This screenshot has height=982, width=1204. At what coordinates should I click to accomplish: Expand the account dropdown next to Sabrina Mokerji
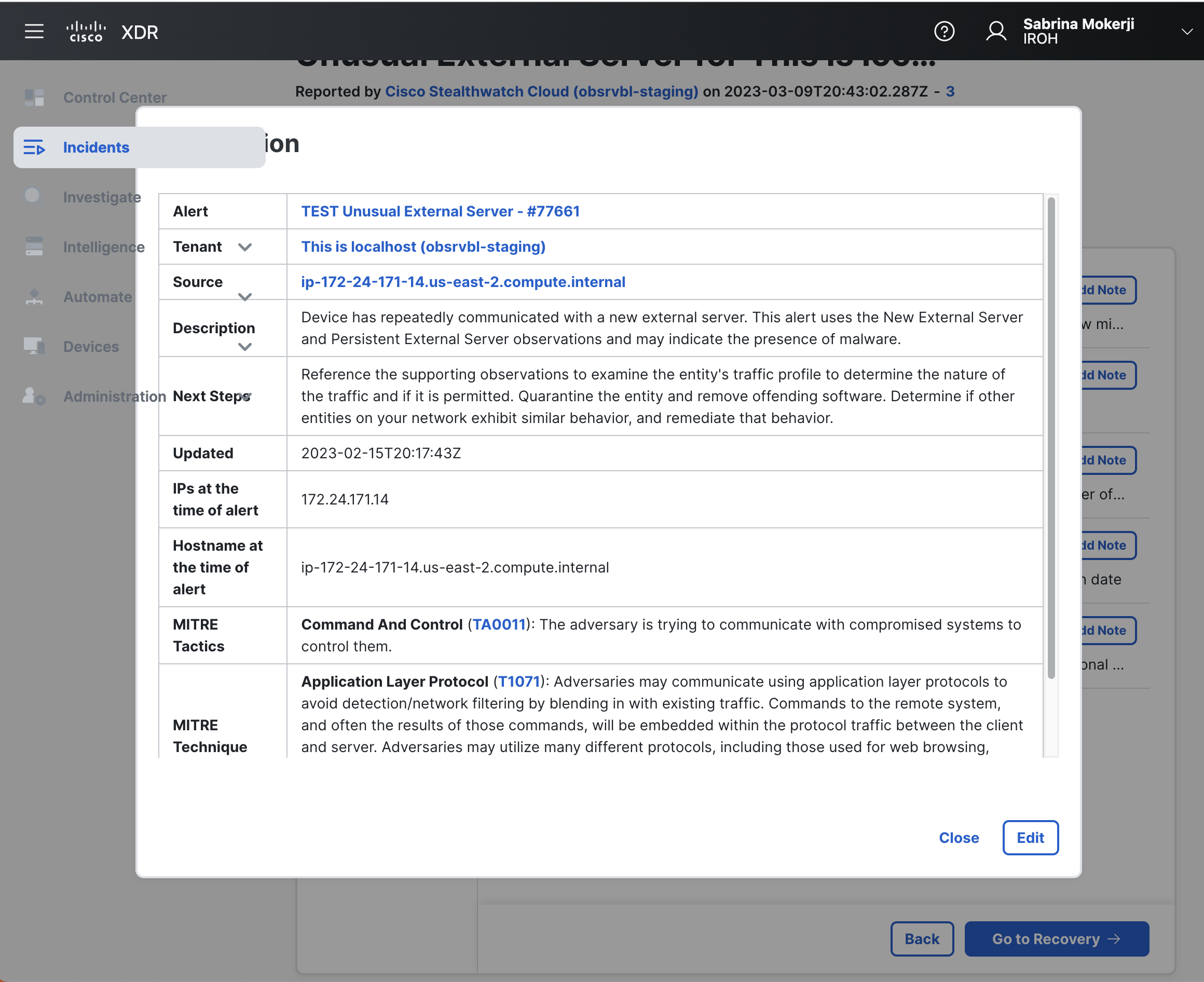[x=1186, y=31]
